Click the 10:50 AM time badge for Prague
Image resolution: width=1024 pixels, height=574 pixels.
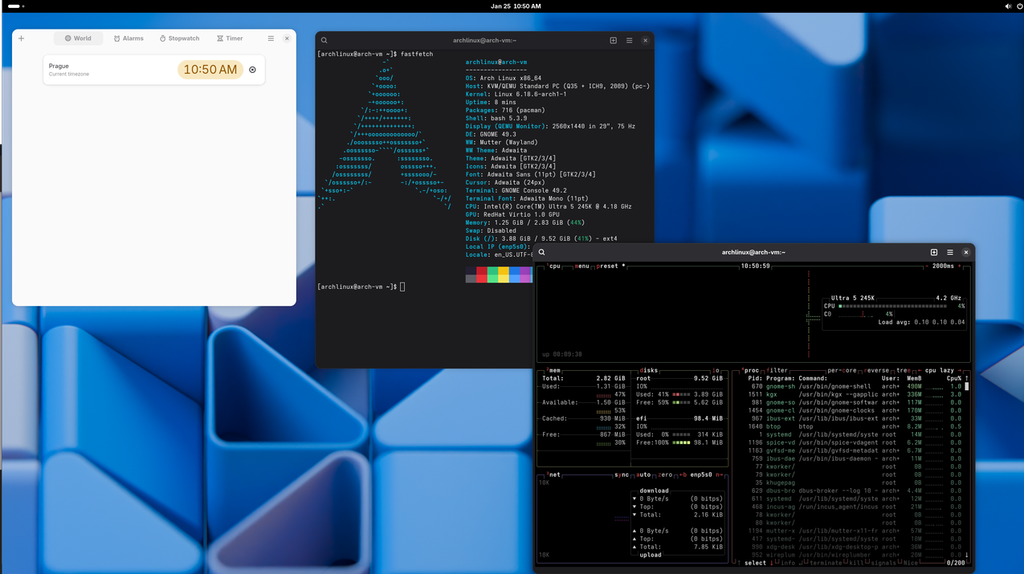(x=210, y=70)
